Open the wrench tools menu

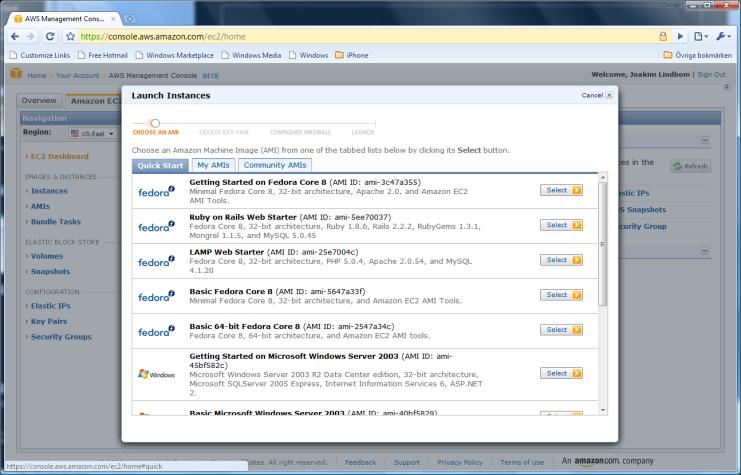pos(723,36)
